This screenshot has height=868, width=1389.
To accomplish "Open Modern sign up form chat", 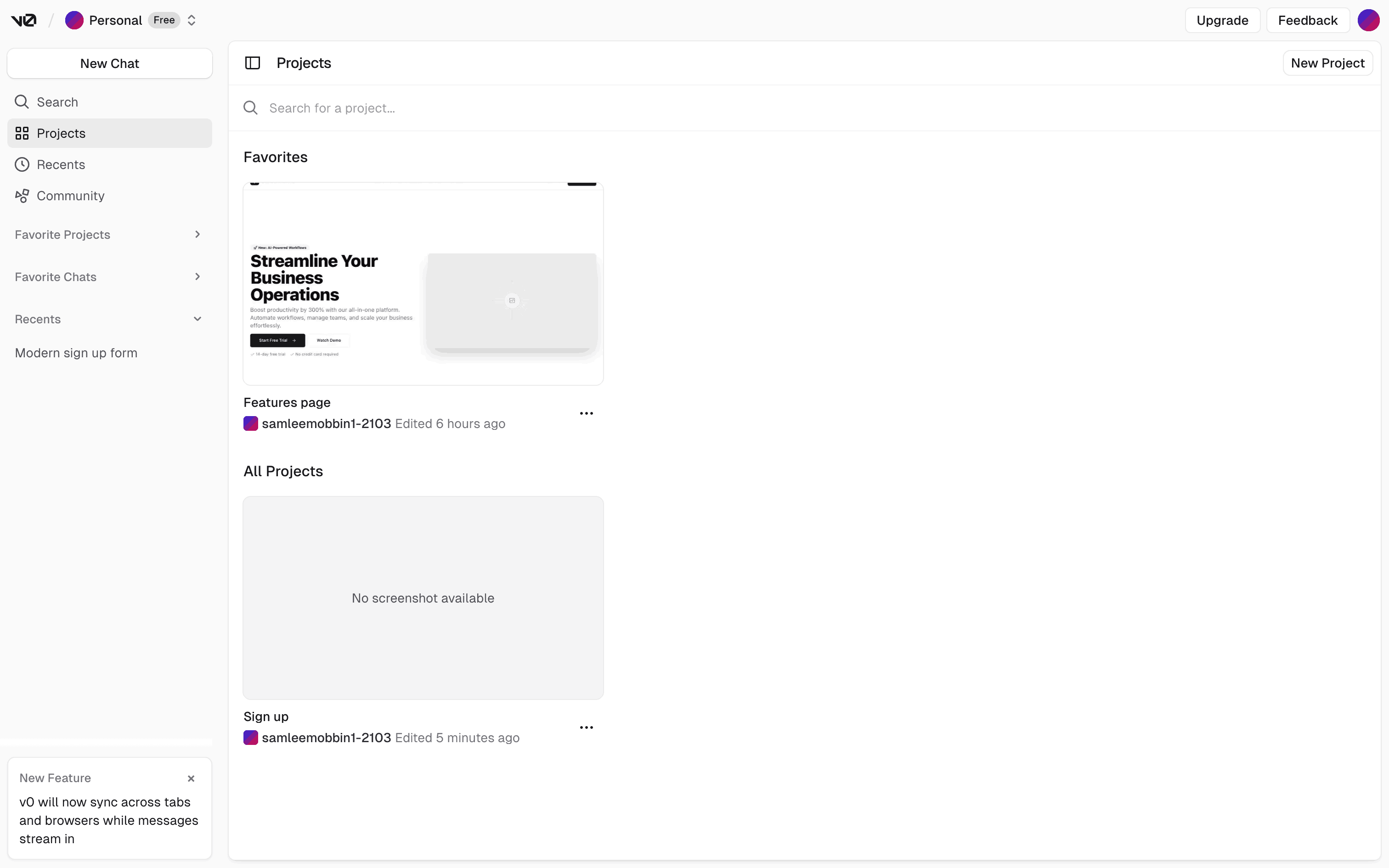I will click(x=76, y=353).
